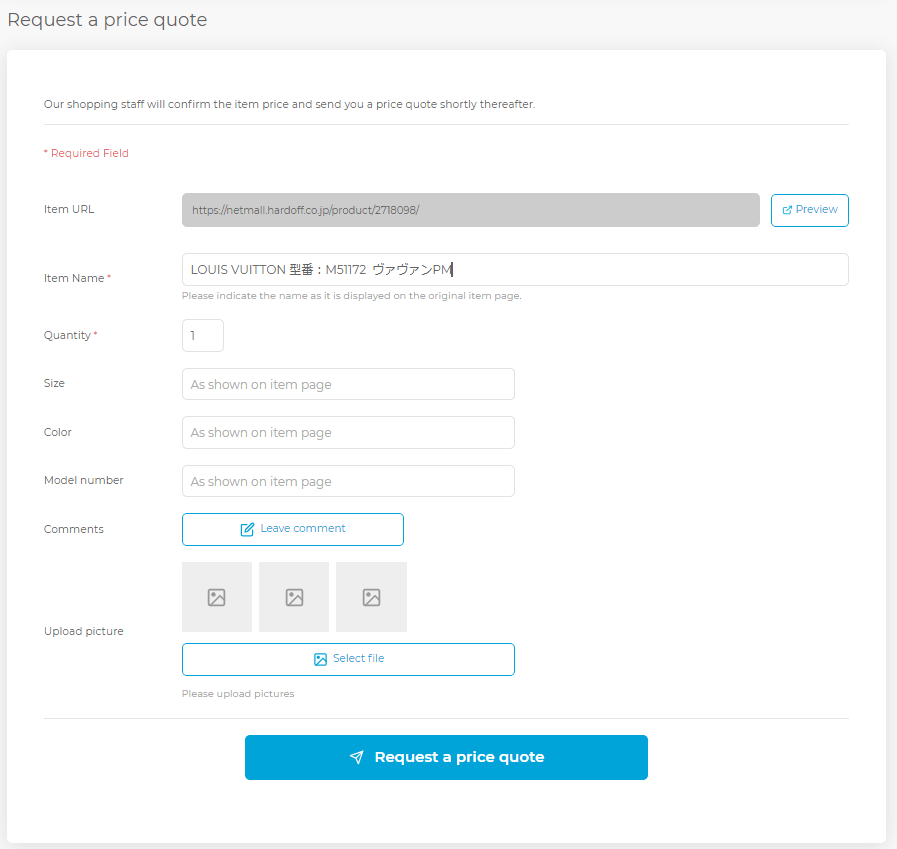
Task: Click the Select file button label
Action: (x=359, y=658)
